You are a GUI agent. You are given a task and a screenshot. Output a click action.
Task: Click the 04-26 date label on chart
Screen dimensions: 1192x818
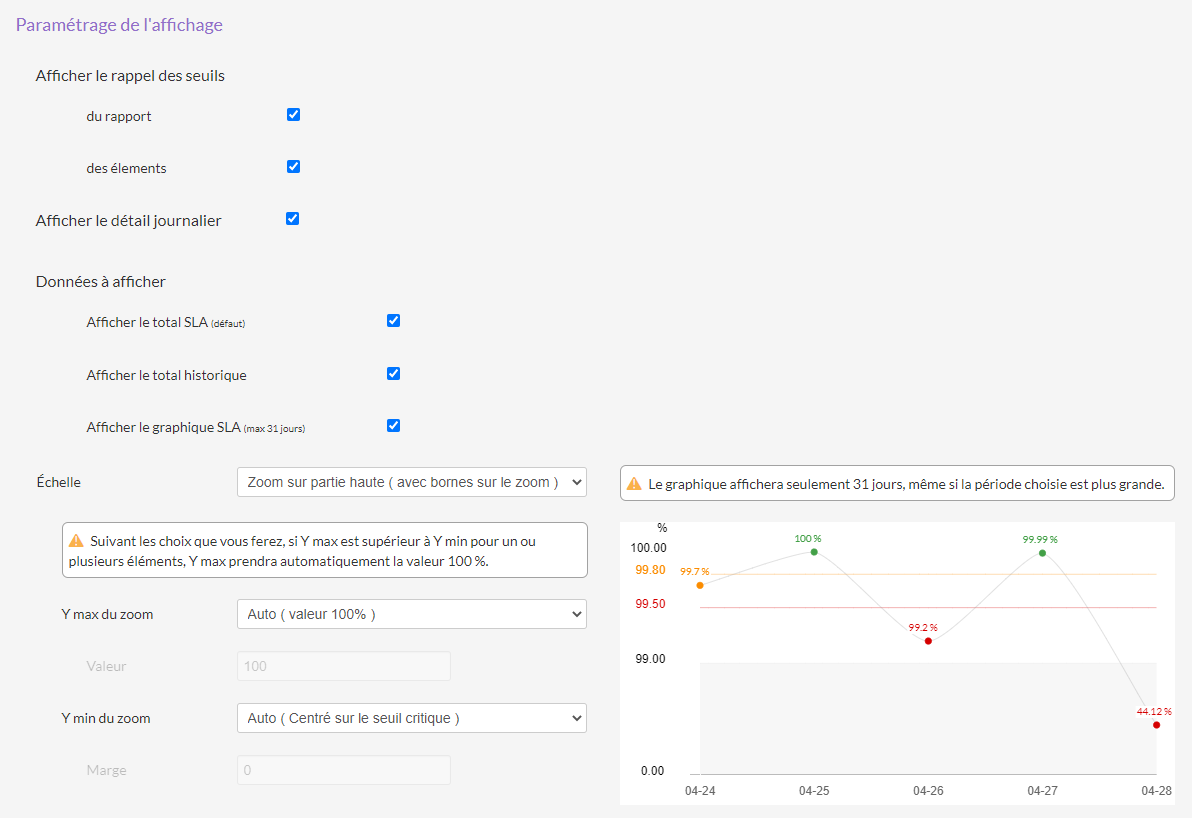click(x=928, y=791)
